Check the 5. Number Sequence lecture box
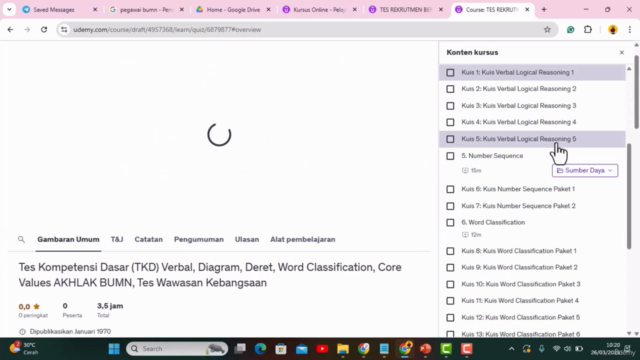 (450, 156)
